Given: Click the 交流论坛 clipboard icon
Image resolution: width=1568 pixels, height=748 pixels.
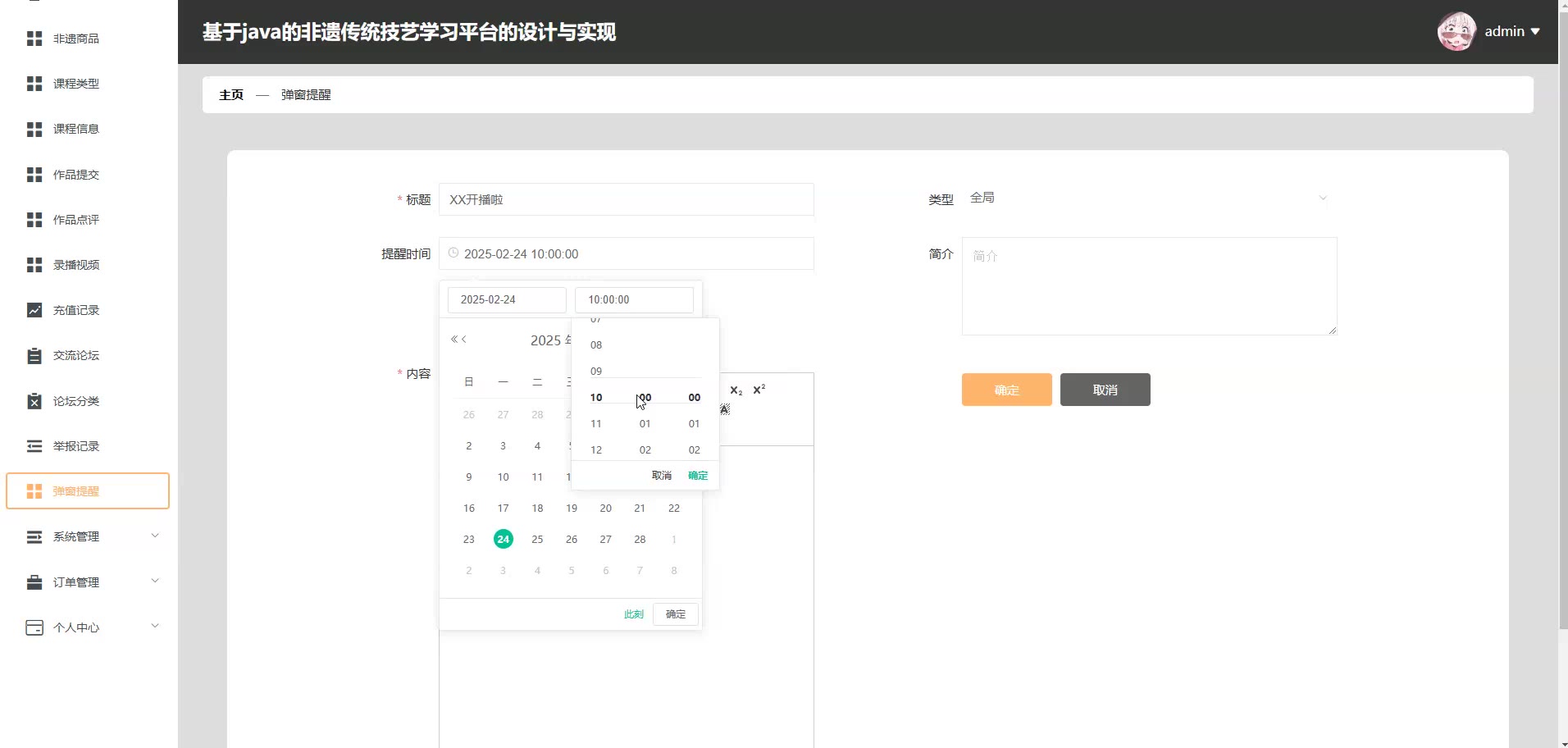Looking at the screenshot, I should coord(34,356).
